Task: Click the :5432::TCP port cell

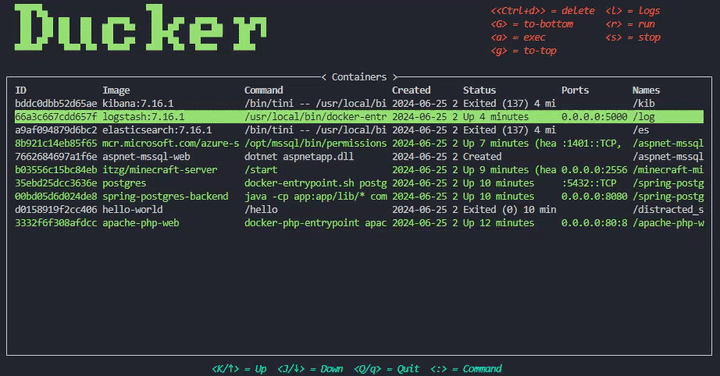Action: [589, 183]
